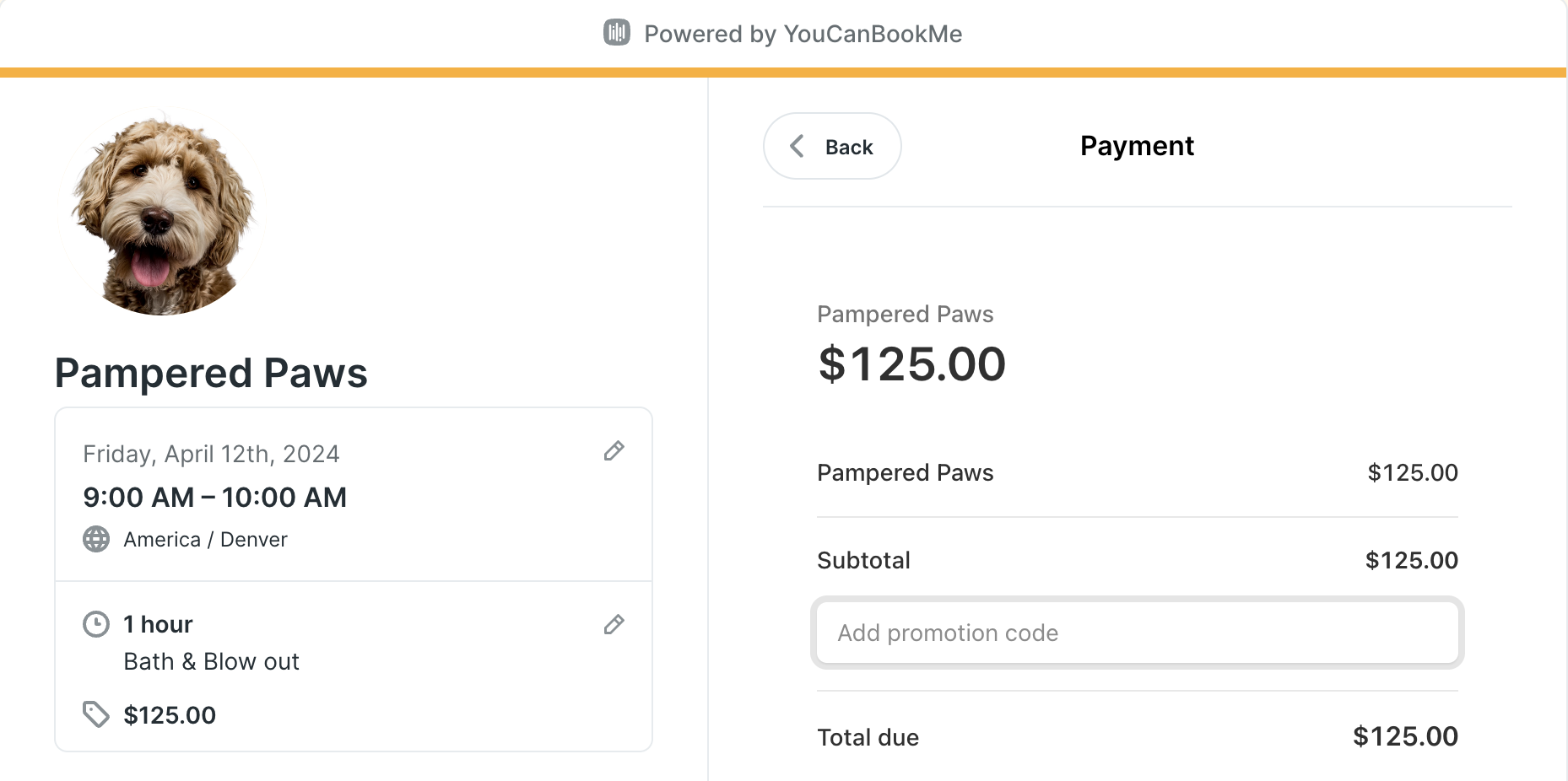Select the America / Denver timezone text
Viewport: 1568px width, 781px height.
point(205,540)
